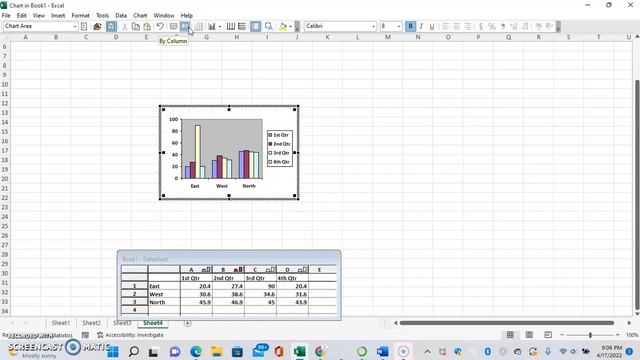Open the Chart Type dropdown arrow
This screenshot has height=360, width=640.
pos(220,26)
